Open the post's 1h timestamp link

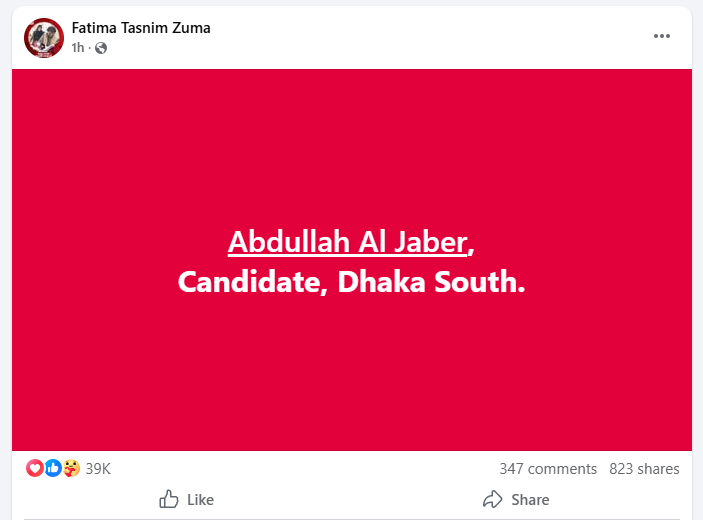pos(78,47)
